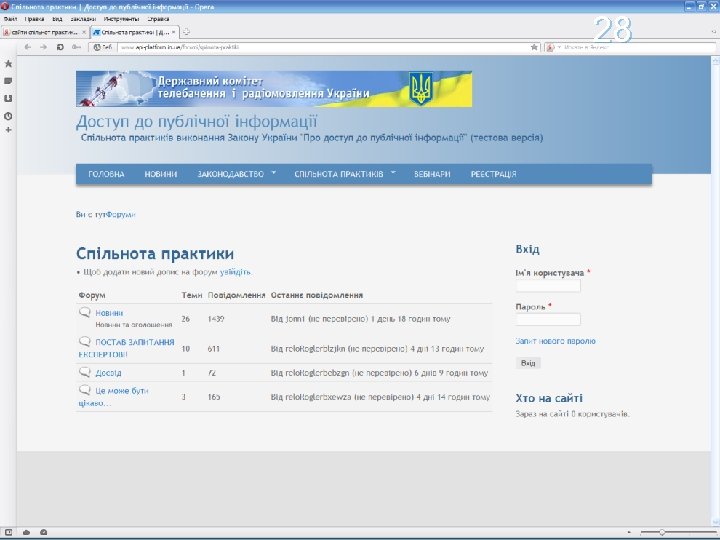Viewport: 720px width, 540px height.
Task: Go forward using the forward arrow
Action: (x=43, y=47)
